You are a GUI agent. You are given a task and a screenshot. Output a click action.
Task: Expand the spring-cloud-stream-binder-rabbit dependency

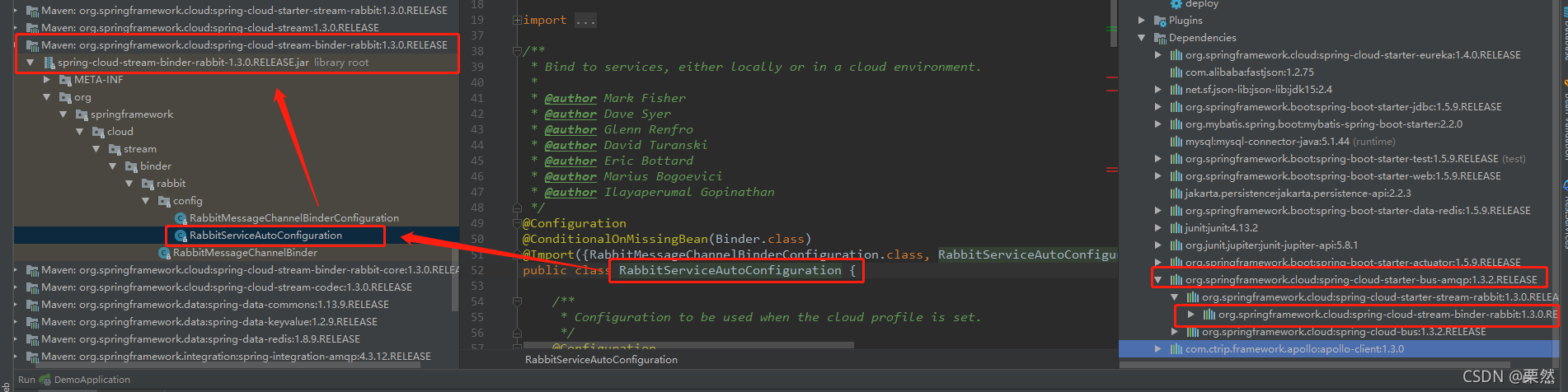(x=1191, y=315)
